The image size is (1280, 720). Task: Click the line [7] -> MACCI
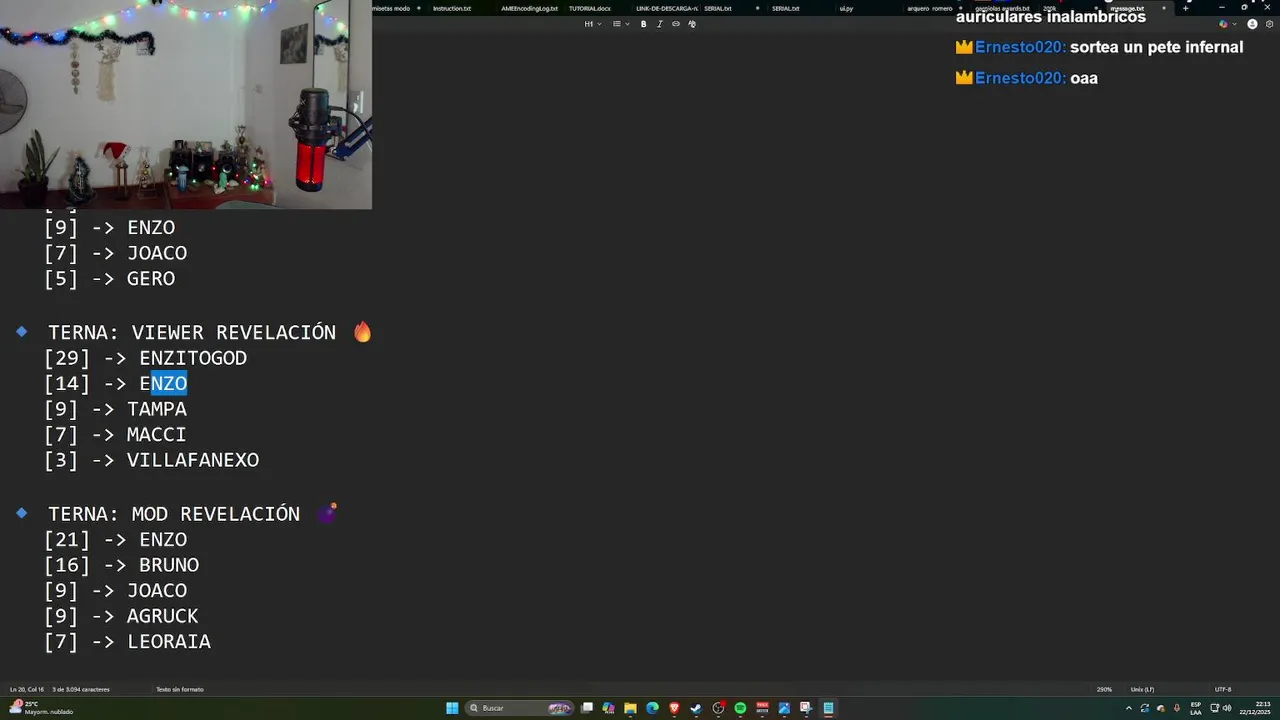pos(115,434)
